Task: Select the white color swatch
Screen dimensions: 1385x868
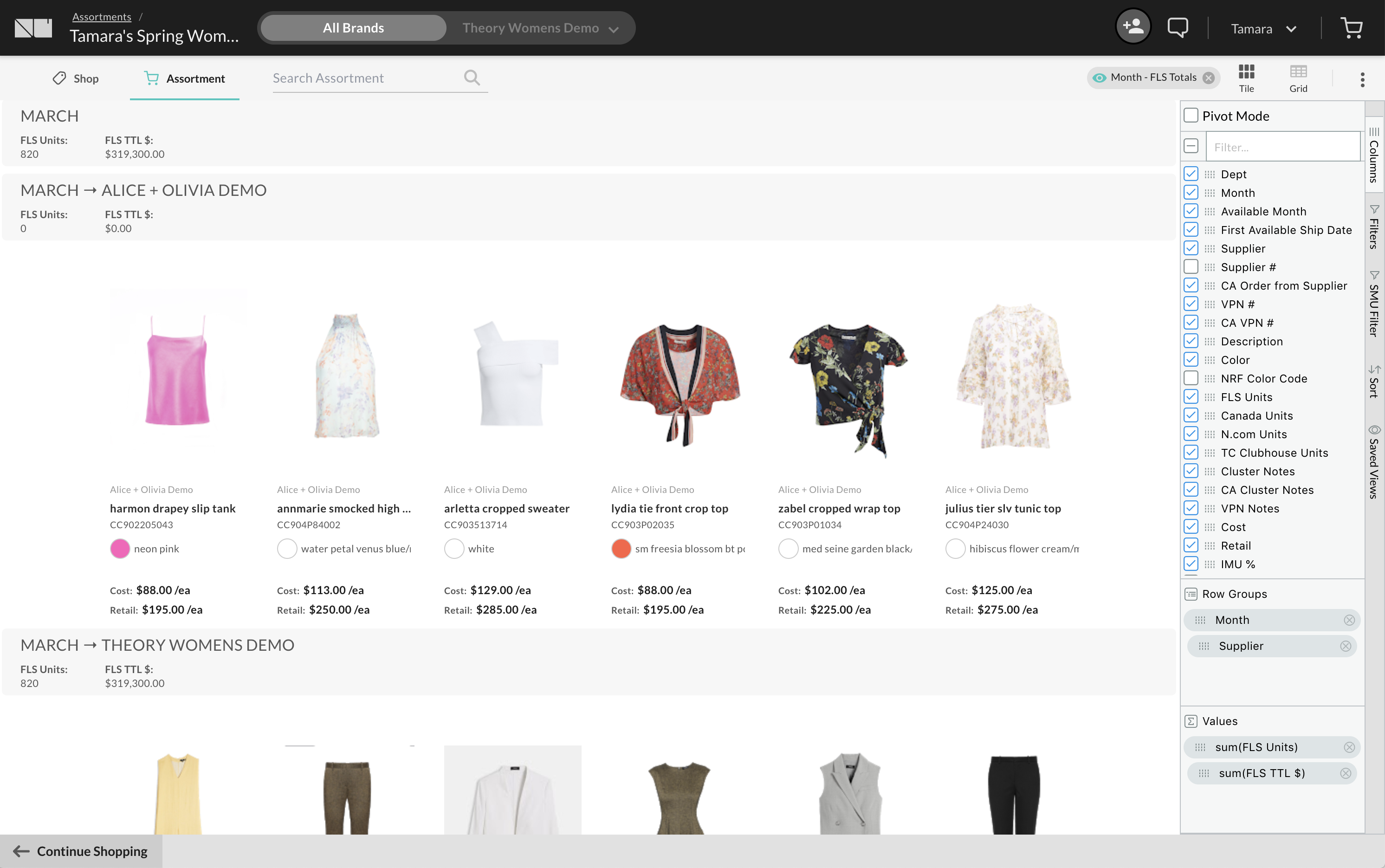Action: coord(453,549)
